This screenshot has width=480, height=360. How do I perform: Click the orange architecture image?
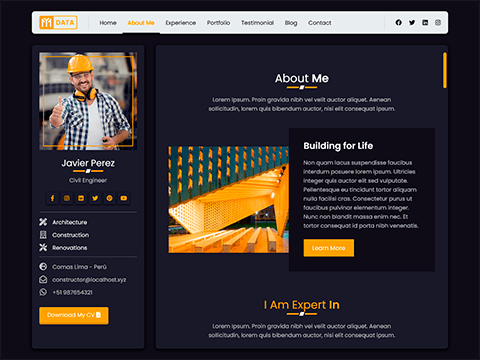pyautogui.click(x=229, y=199)
